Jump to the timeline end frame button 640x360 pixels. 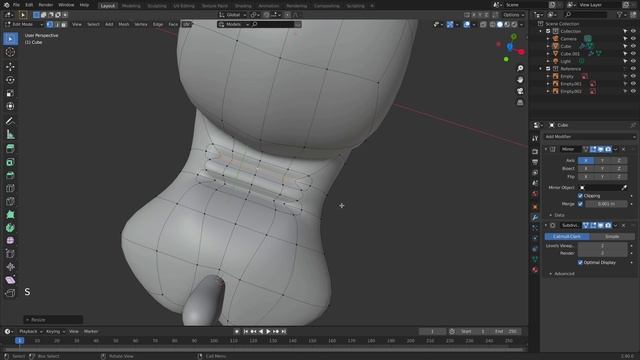click(x=284, y=331)
